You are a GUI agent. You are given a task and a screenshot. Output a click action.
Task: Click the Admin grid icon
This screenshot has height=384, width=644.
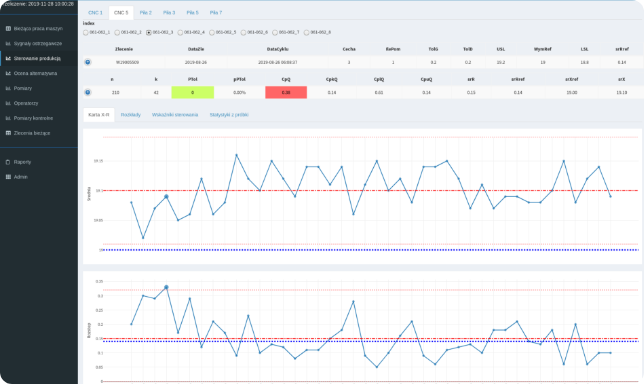[x=8, y=177]
